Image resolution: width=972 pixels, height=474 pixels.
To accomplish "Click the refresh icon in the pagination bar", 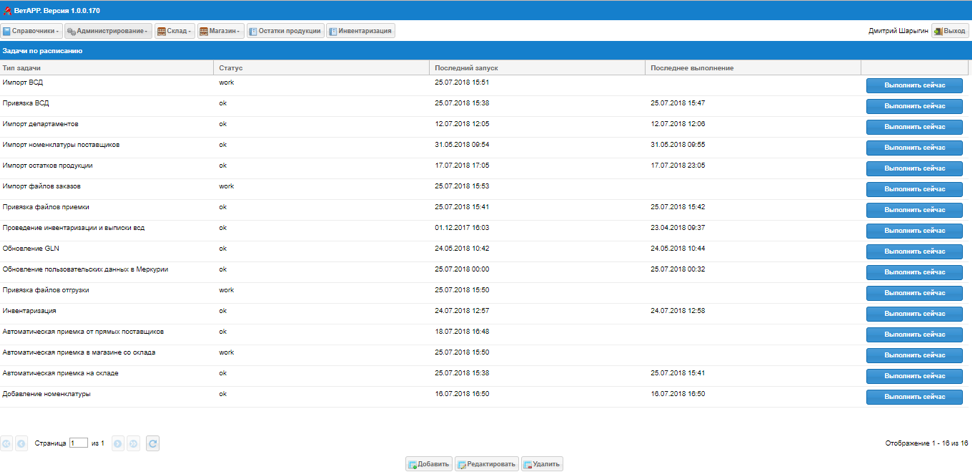I will click(153, 443).
